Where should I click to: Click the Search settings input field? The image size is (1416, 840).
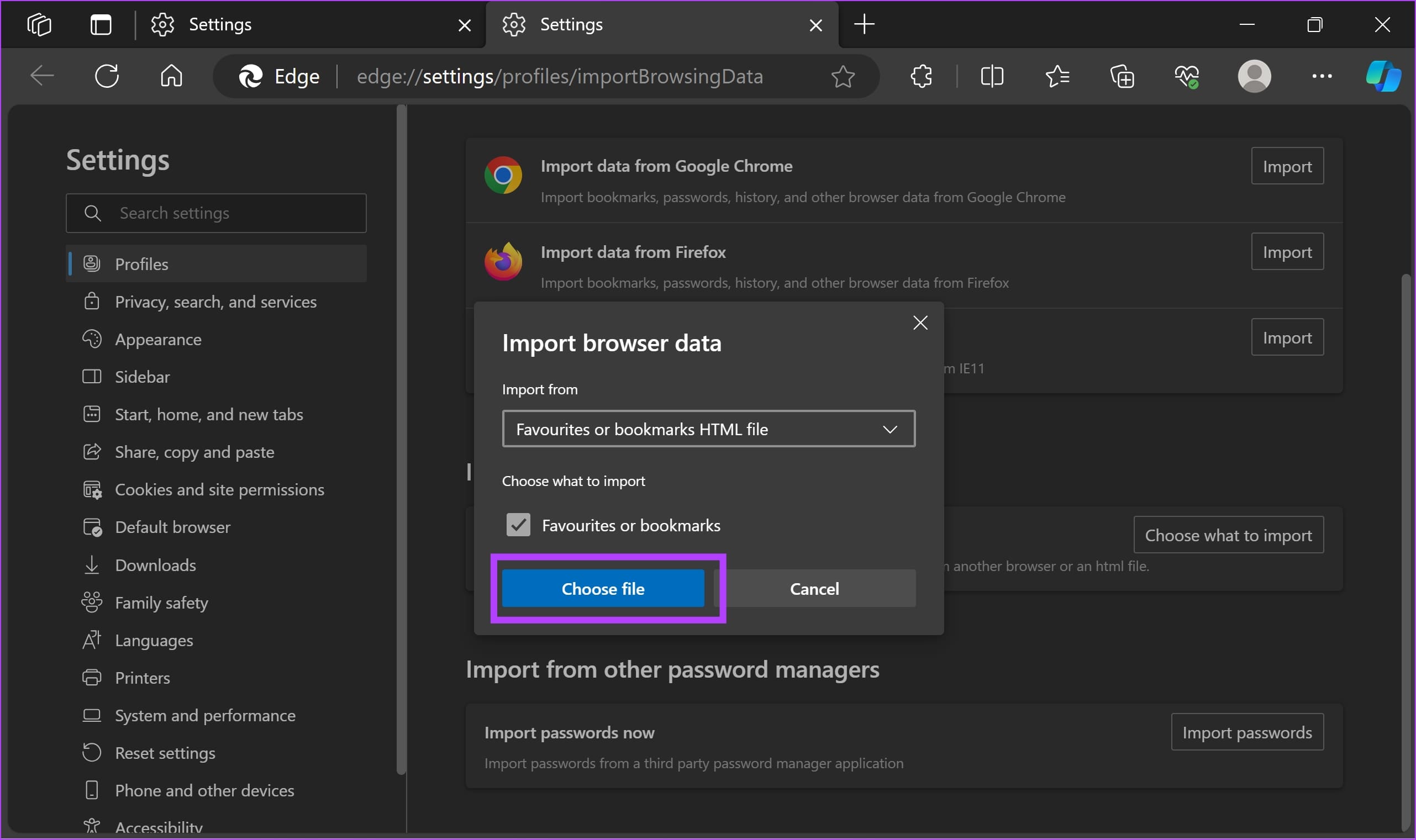[x=217, y=213]
